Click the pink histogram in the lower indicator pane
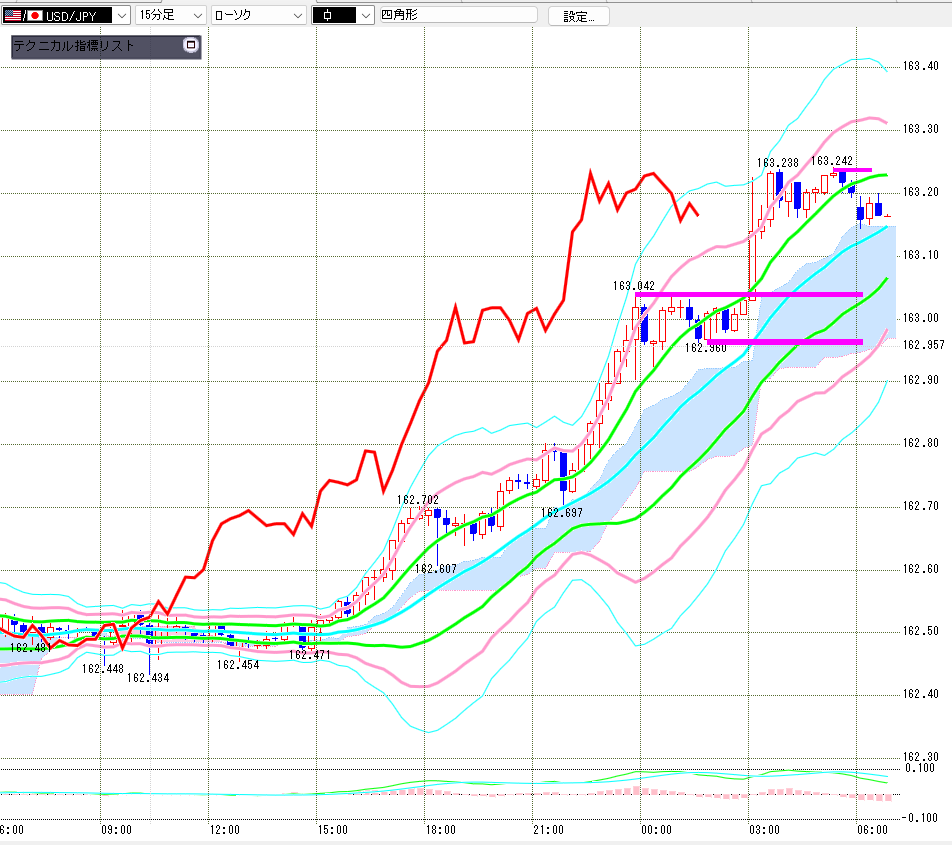Screen dimensions: 952x845 [x=636, y=790]
